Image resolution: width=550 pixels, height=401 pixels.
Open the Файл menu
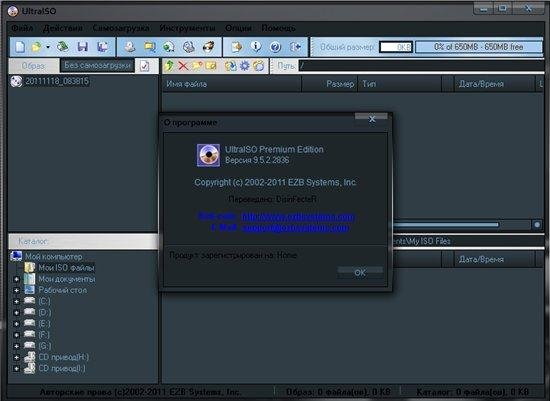coord(22,28)
